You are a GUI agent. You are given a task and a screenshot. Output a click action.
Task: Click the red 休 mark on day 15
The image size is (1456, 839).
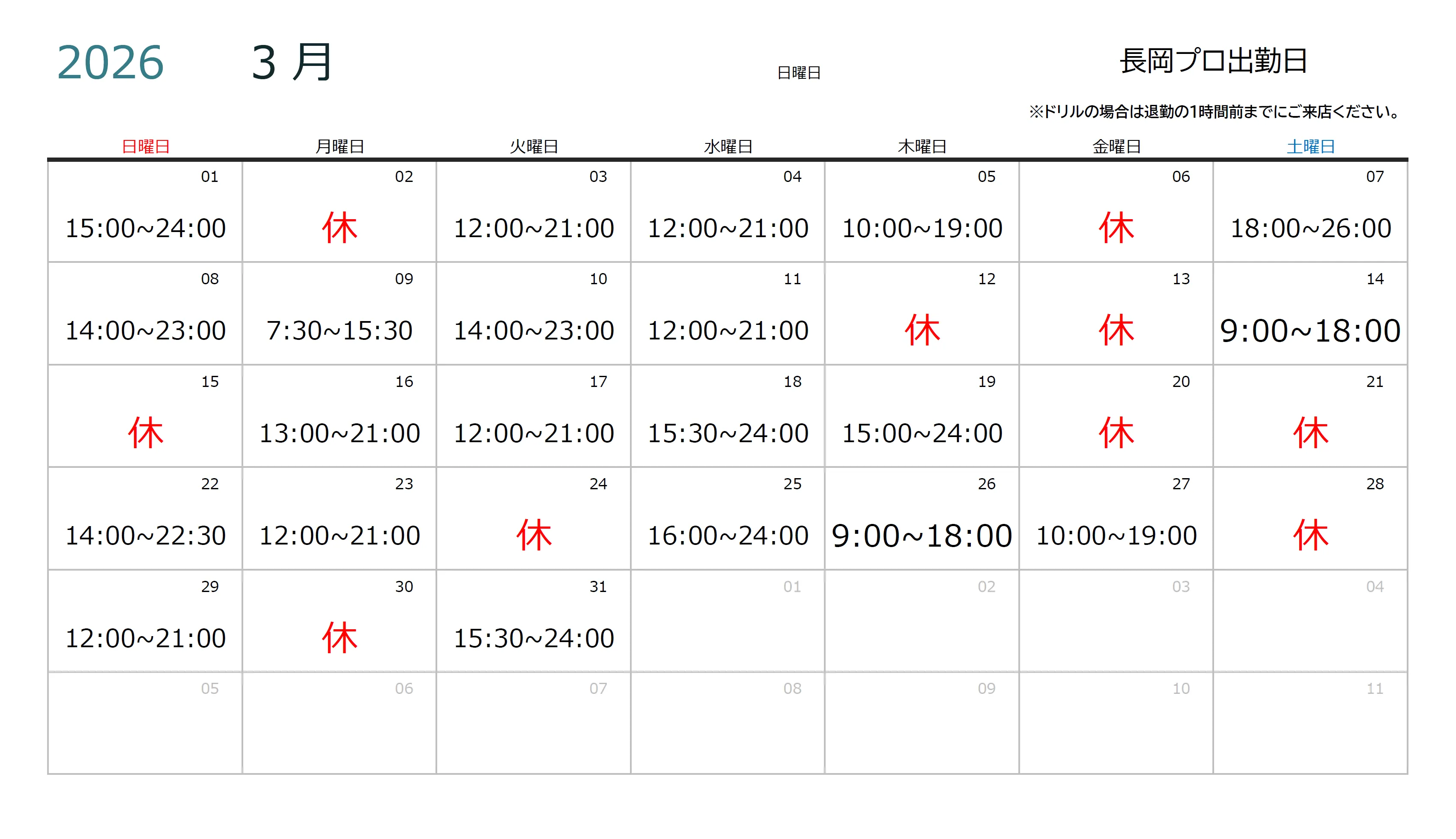pos(145,433)
